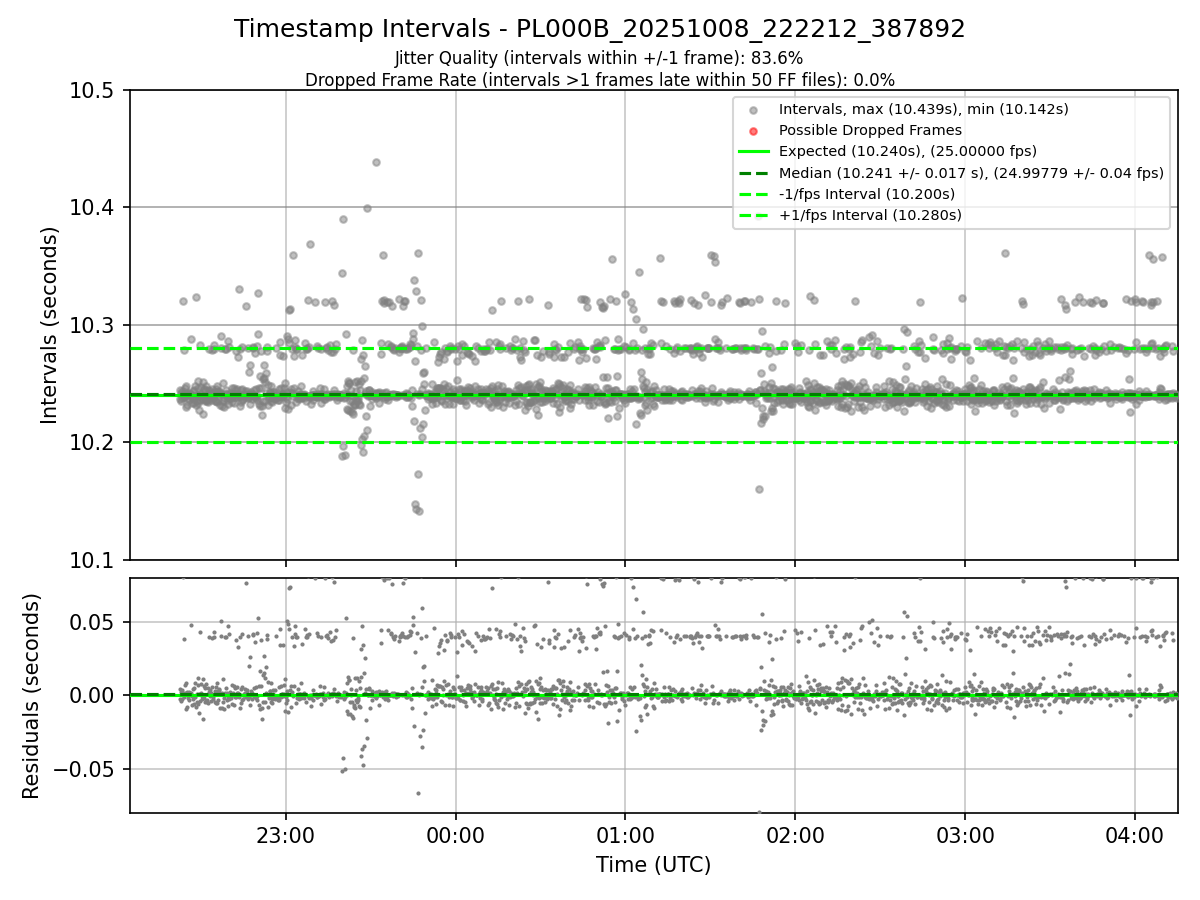Viewport: 1200px width, 900px height.
Task: Click the 02:00 time tick label
Action: (795, 834)
